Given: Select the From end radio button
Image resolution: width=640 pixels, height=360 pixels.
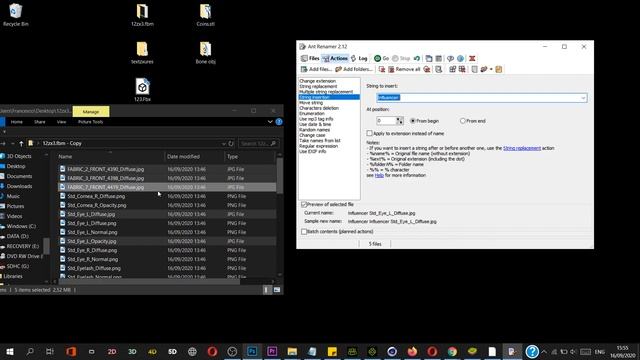Looking at the screenshot, I should point(462,121).
